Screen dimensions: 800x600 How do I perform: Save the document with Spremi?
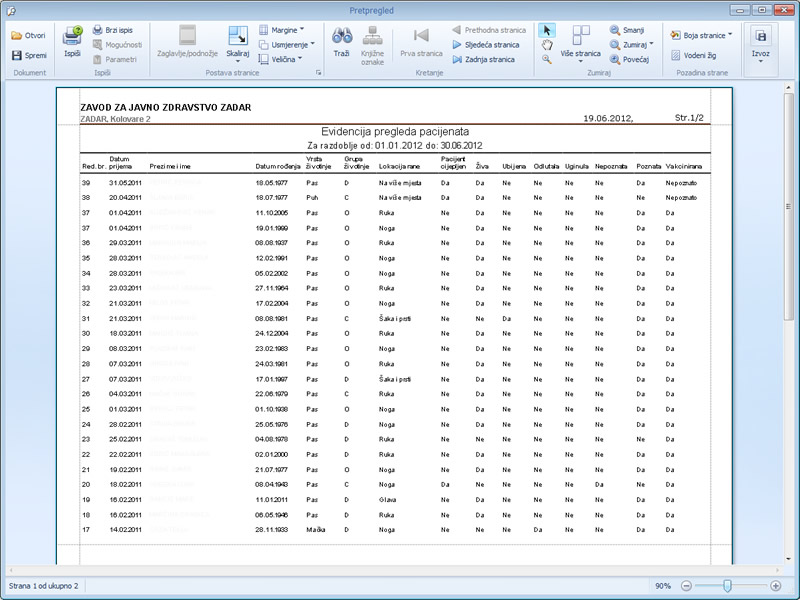pyautogui.click(x=29, y=55)
